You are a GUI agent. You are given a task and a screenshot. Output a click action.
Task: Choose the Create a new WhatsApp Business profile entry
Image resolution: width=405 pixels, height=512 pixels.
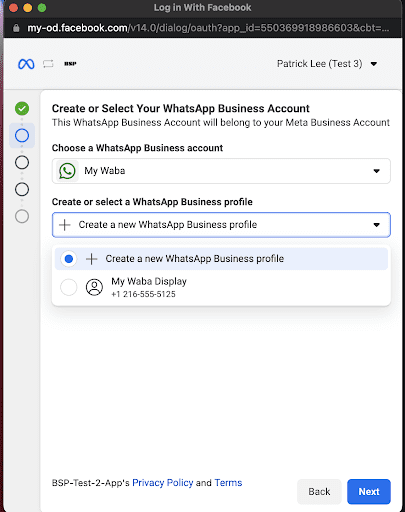point(221,259)
